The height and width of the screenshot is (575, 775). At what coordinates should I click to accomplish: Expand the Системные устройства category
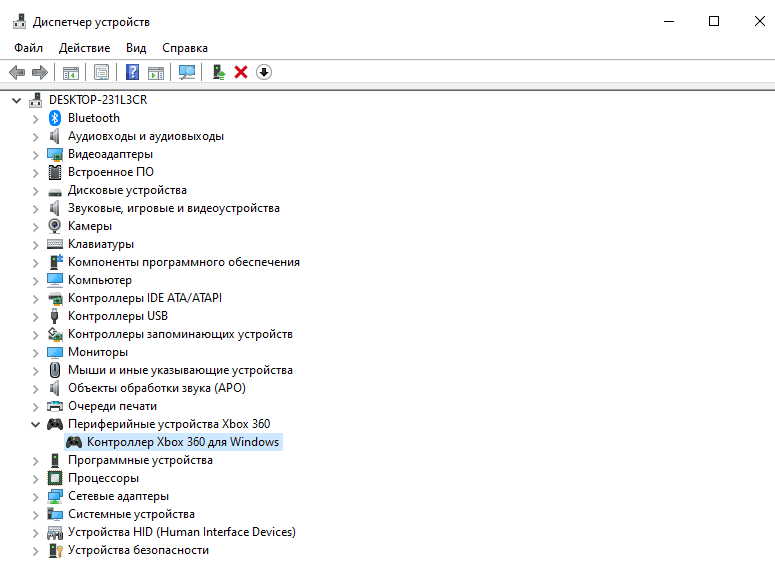36,515
